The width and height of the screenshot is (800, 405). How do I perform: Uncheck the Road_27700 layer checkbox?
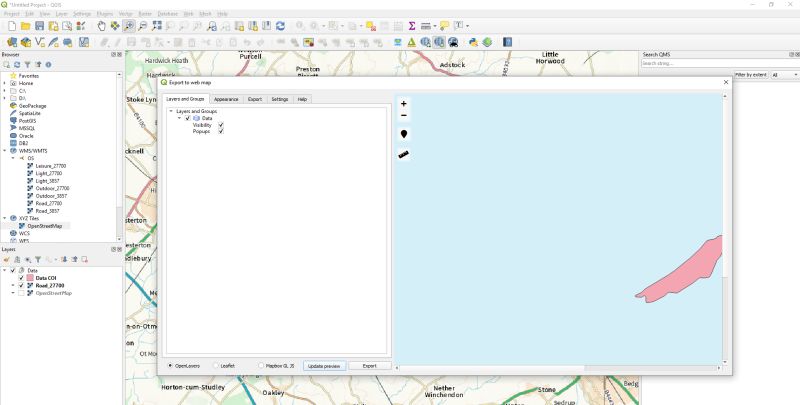(21, 286)
